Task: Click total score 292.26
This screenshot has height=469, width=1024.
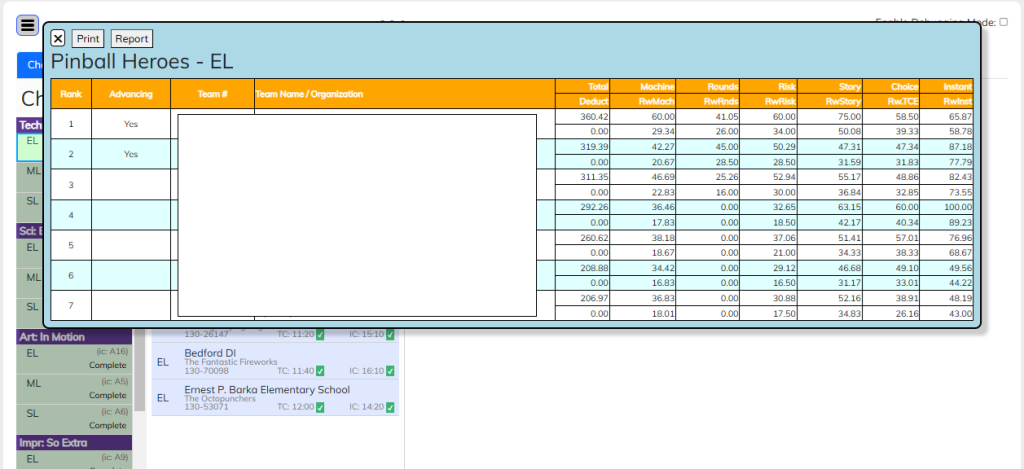Action: (x=583, y=207)
